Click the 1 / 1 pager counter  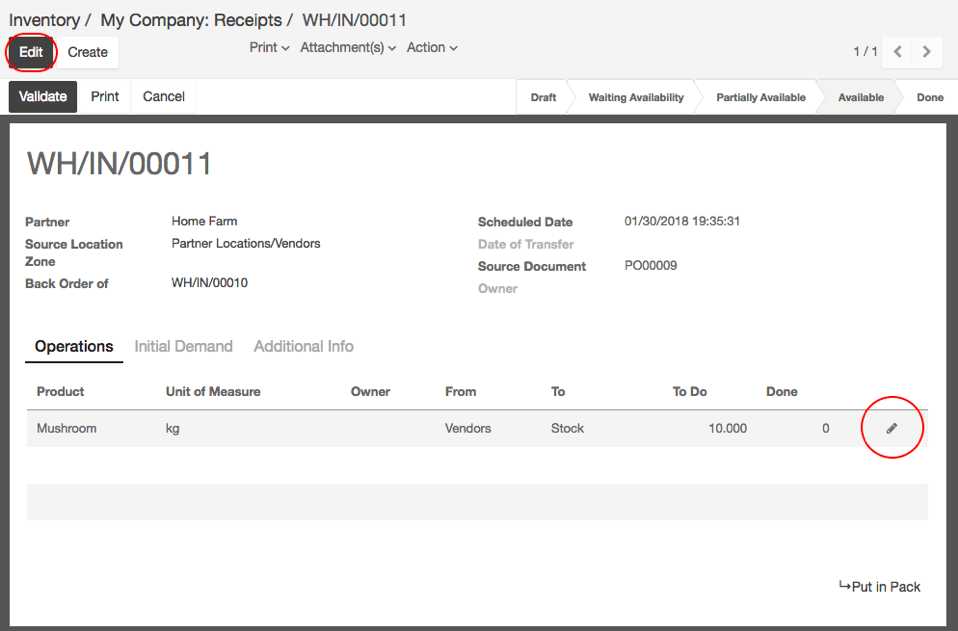point(865,52)
